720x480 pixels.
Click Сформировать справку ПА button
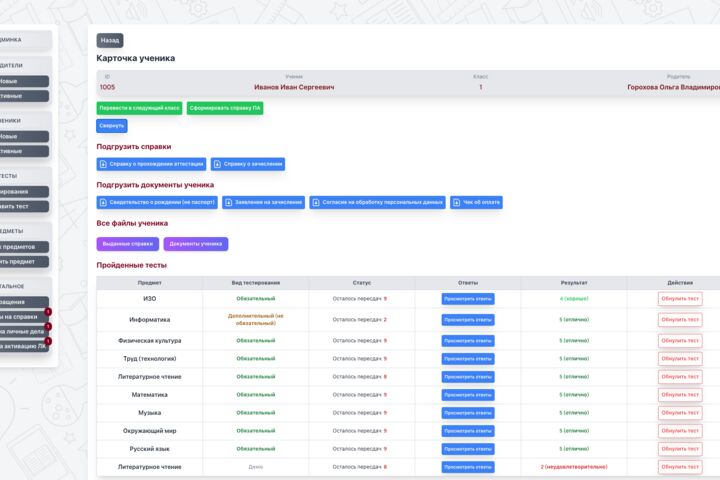coord(225,108)
